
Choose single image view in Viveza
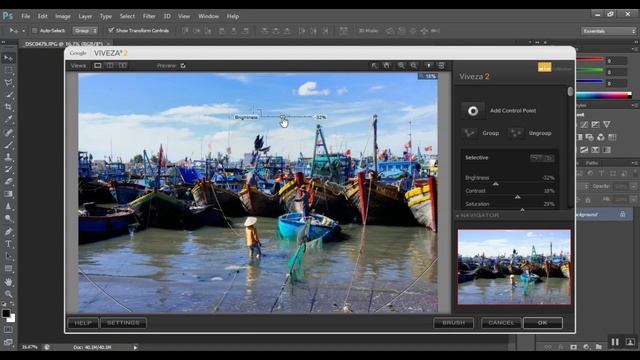pos(98,65)
